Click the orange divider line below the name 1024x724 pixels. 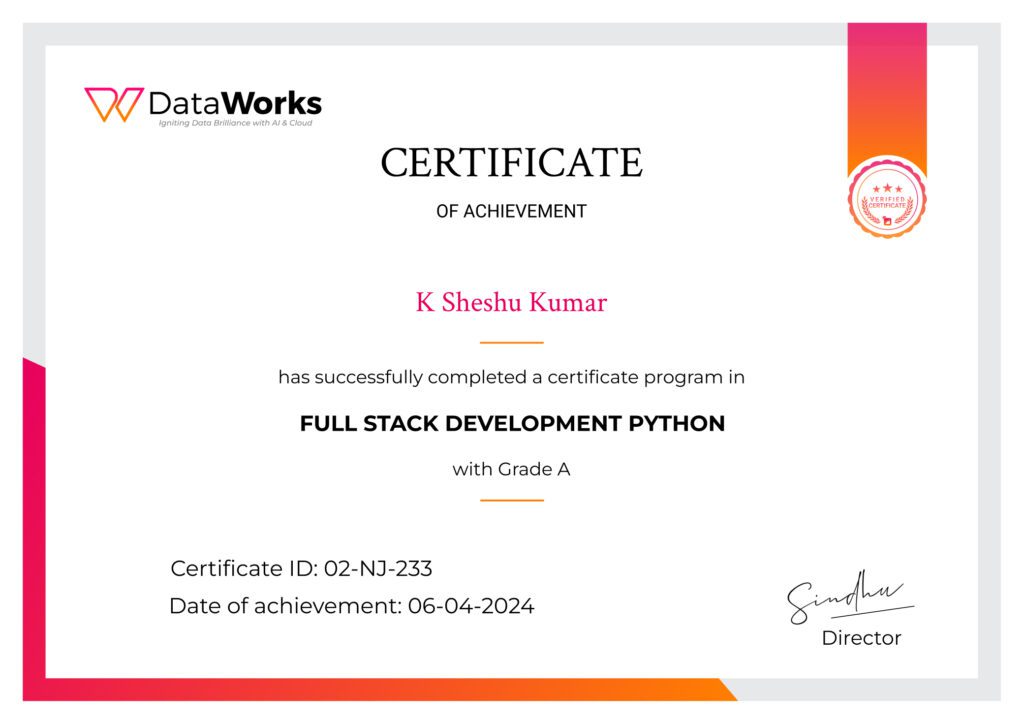(511, 343)
